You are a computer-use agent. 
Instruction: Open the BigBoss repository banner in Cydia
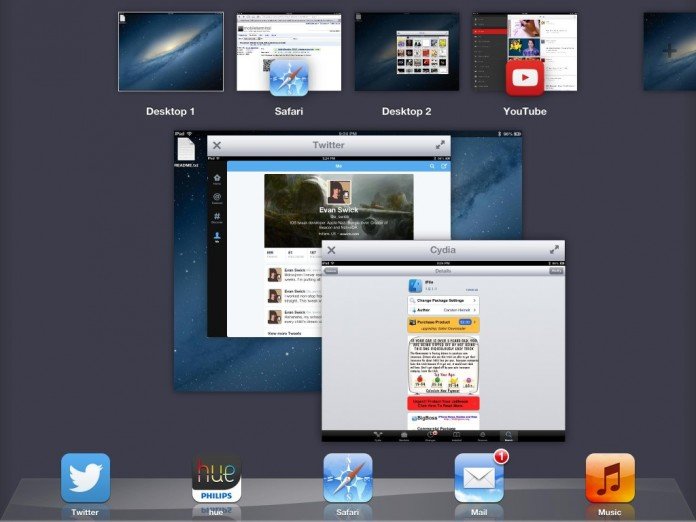coord(443,419)
